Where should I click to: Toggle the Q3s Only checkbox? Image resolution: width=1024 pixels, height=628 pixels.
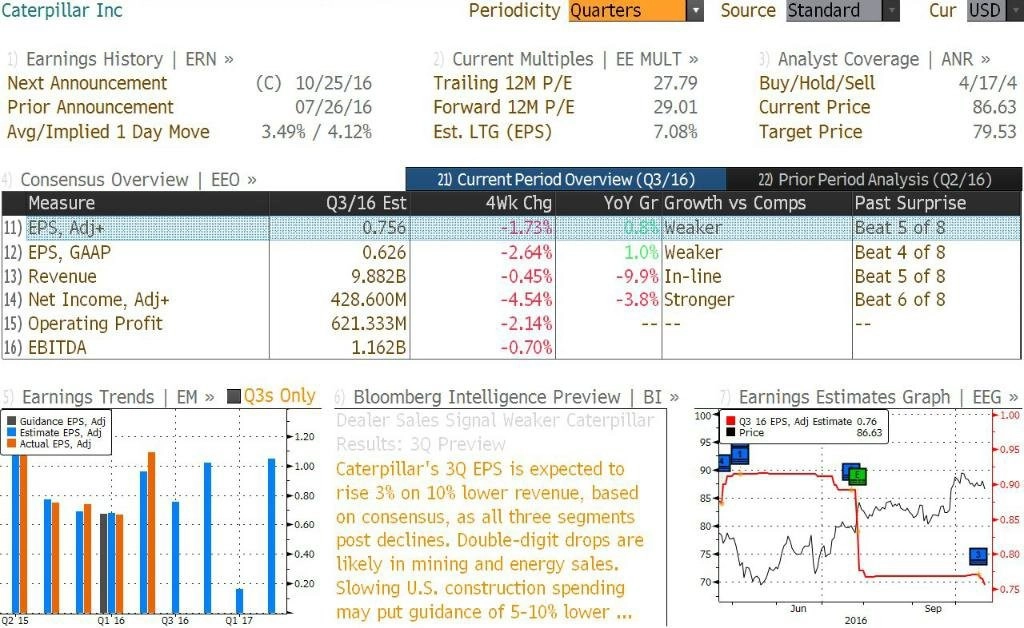point(234,396)
